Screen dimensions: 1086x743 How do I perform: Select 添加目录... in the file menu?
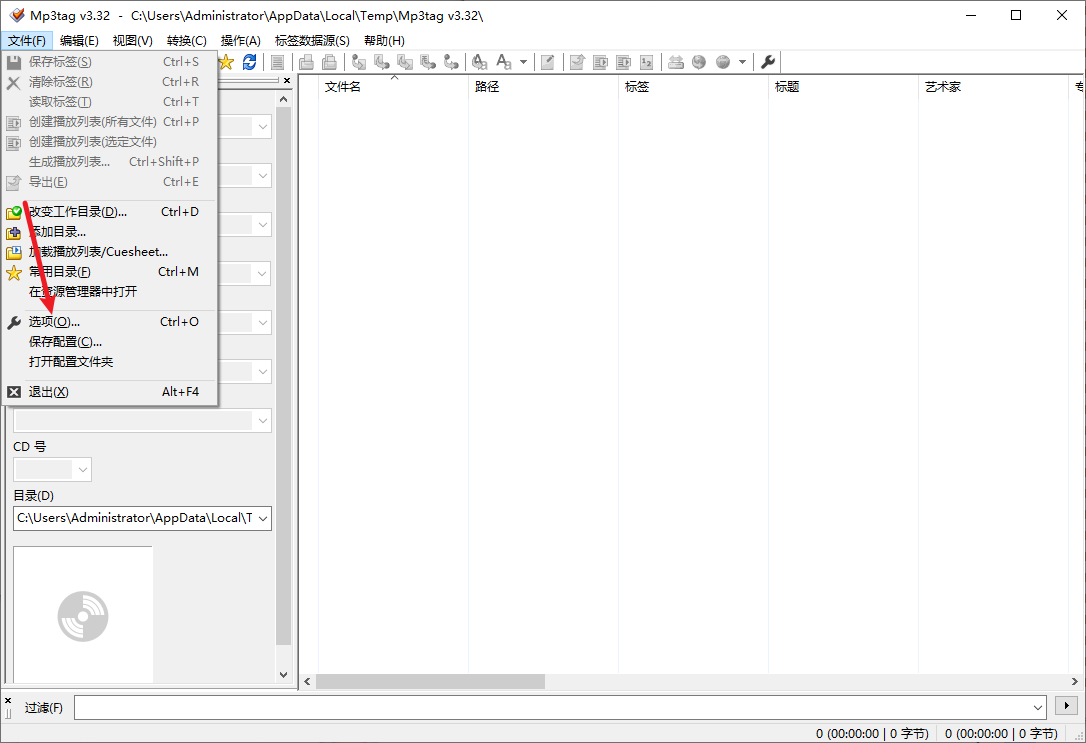coord(57,232)
